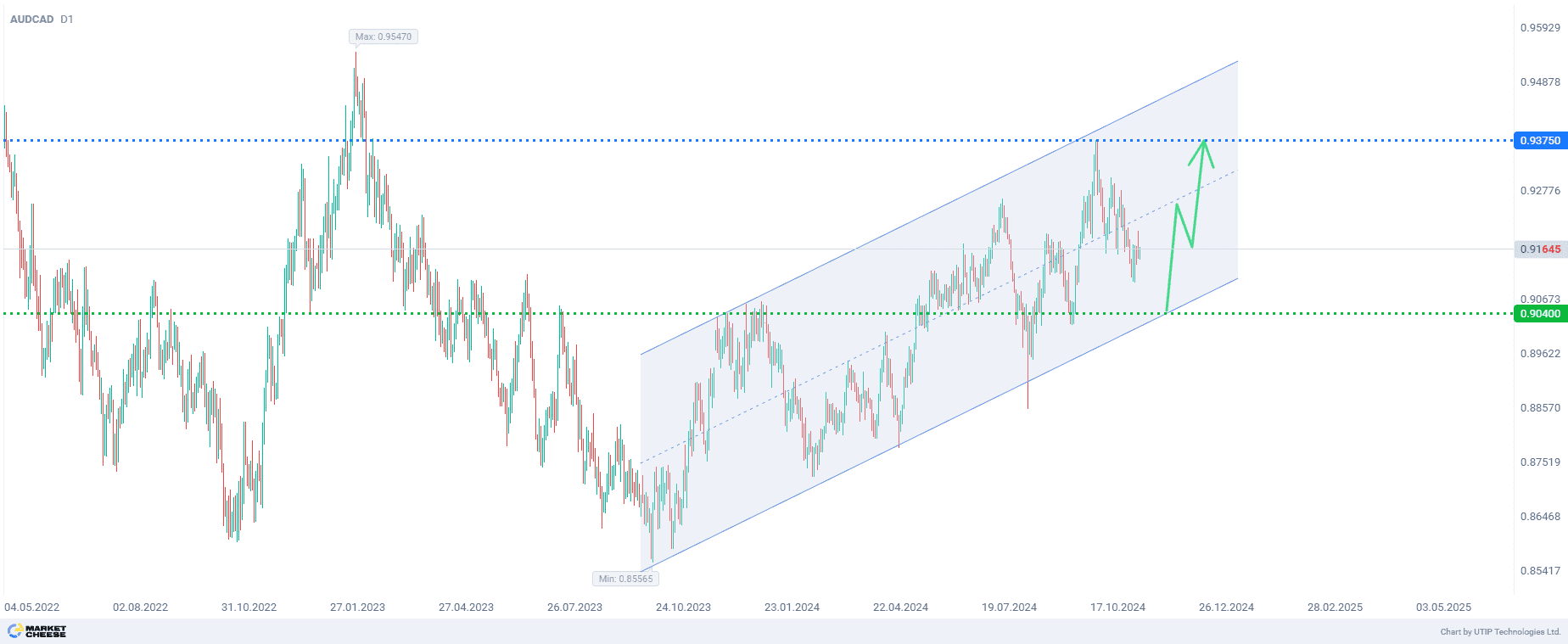Select the 26.12.2024 date axis label
Screen dimensions: 1568x644
[x=1226, y=608]
